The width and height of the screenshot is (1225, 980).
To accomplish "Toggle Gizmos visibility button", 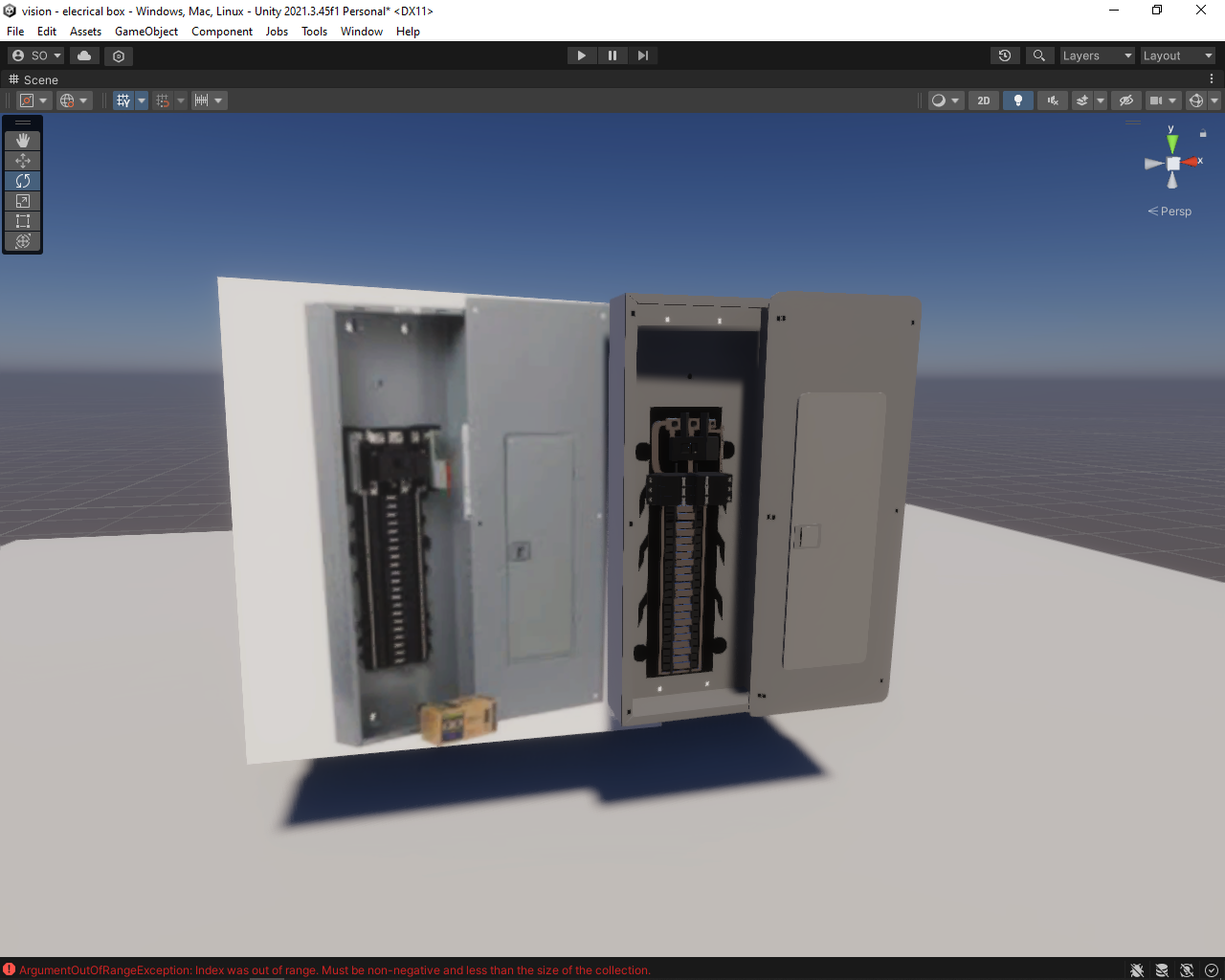I will [1196, 100].
